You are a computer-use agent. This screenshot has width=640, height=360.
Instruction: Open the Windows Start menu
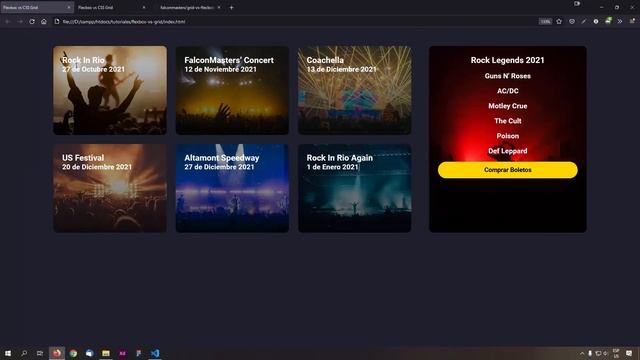coord(8,353)
